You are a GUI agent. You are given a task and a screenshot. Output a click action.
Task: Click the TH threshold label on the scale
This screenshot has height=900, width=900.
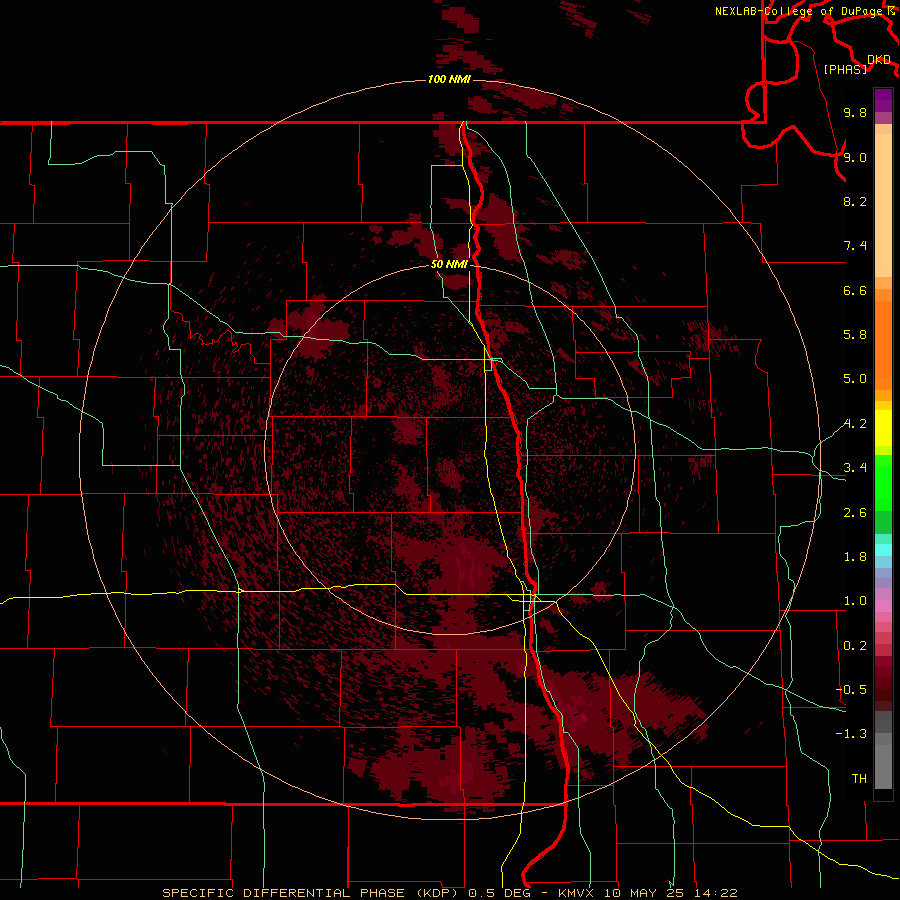[x=859, y=779]
